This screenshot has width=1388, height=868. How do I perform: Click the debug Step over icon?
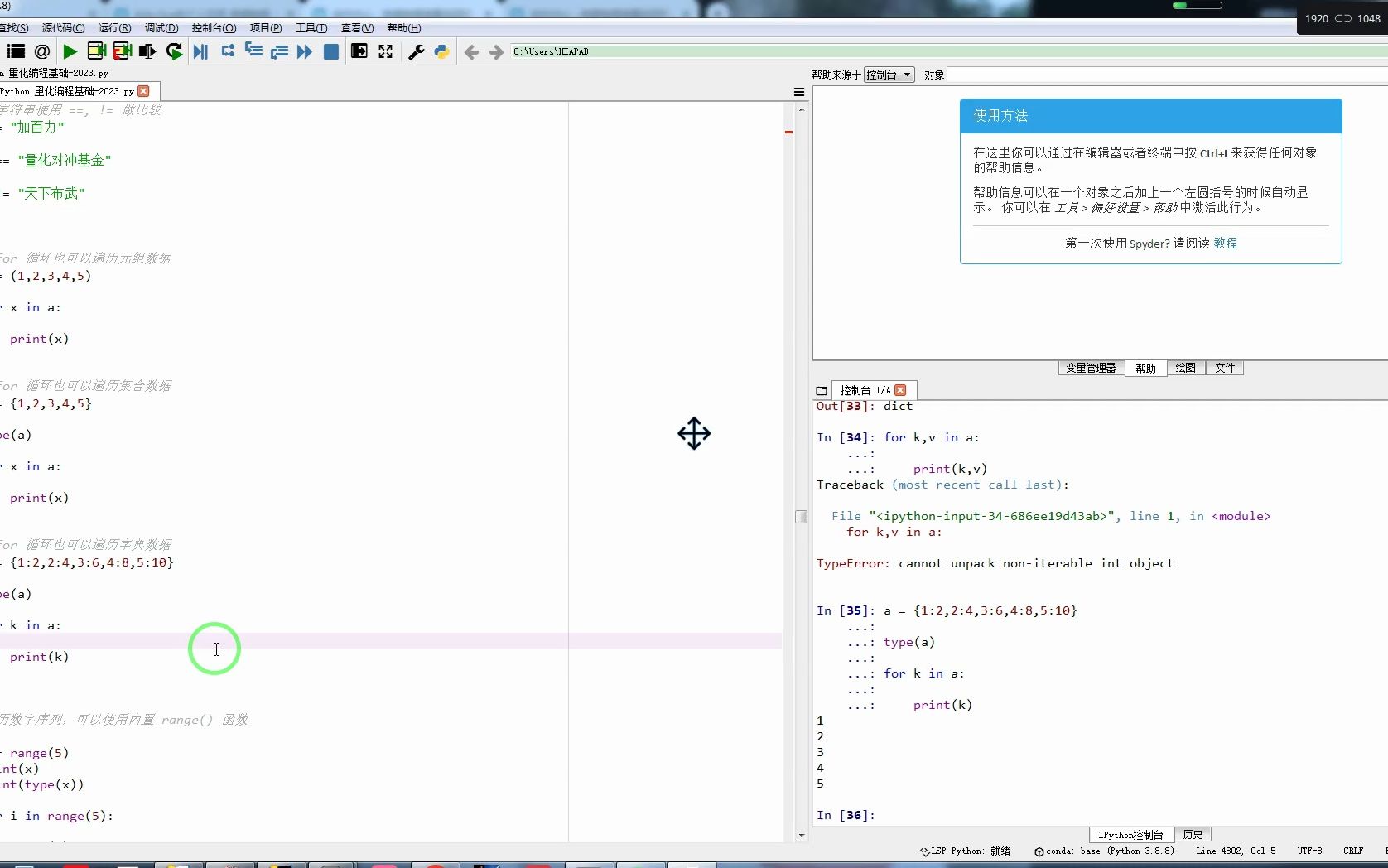tap(228, 51)
